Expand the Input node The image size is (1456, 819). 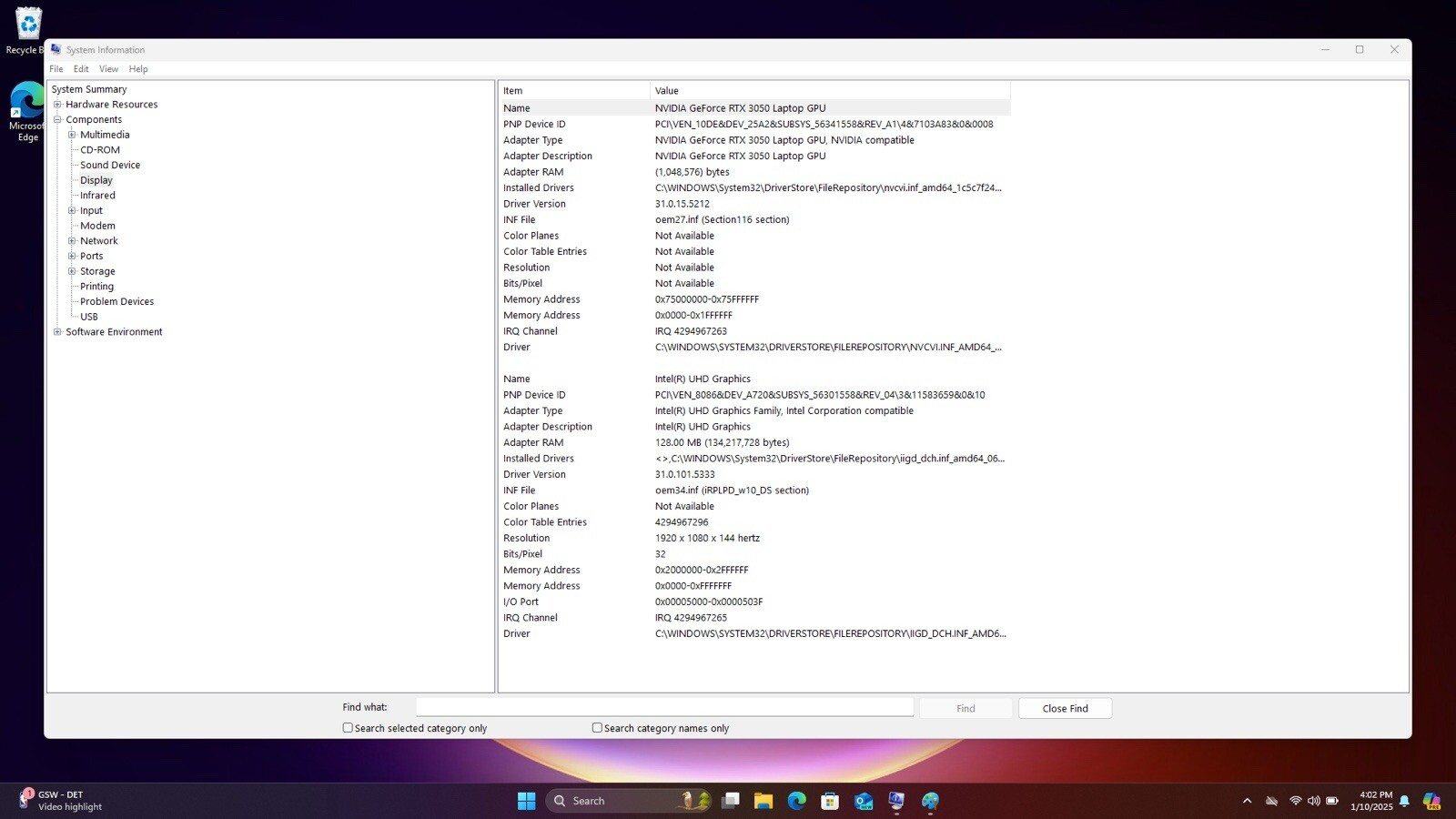pyautogui.click(x=72, y=210)
